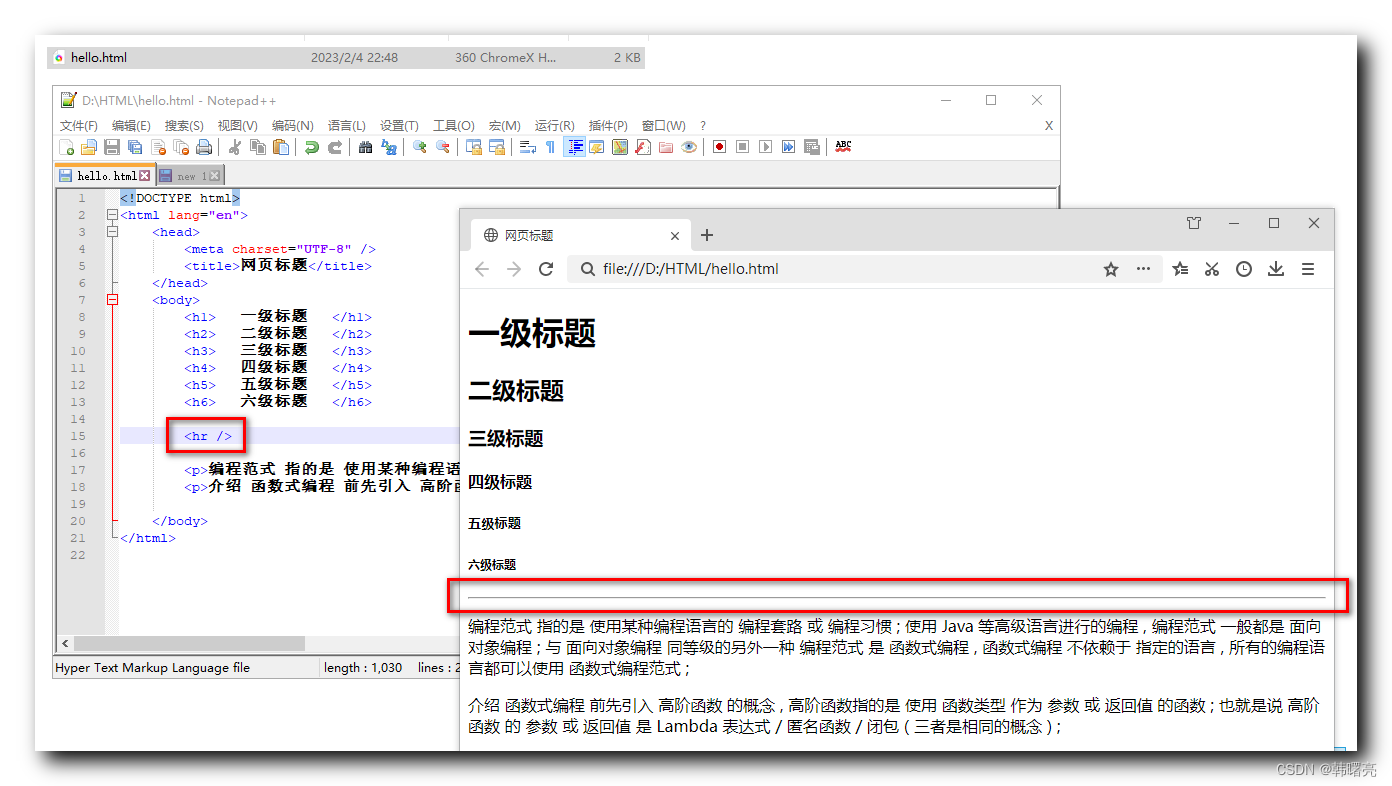Click the Cut scissors icon in Notepad++ toolbar
This screenshot has width=1392, height=786.
pos(235,147)
